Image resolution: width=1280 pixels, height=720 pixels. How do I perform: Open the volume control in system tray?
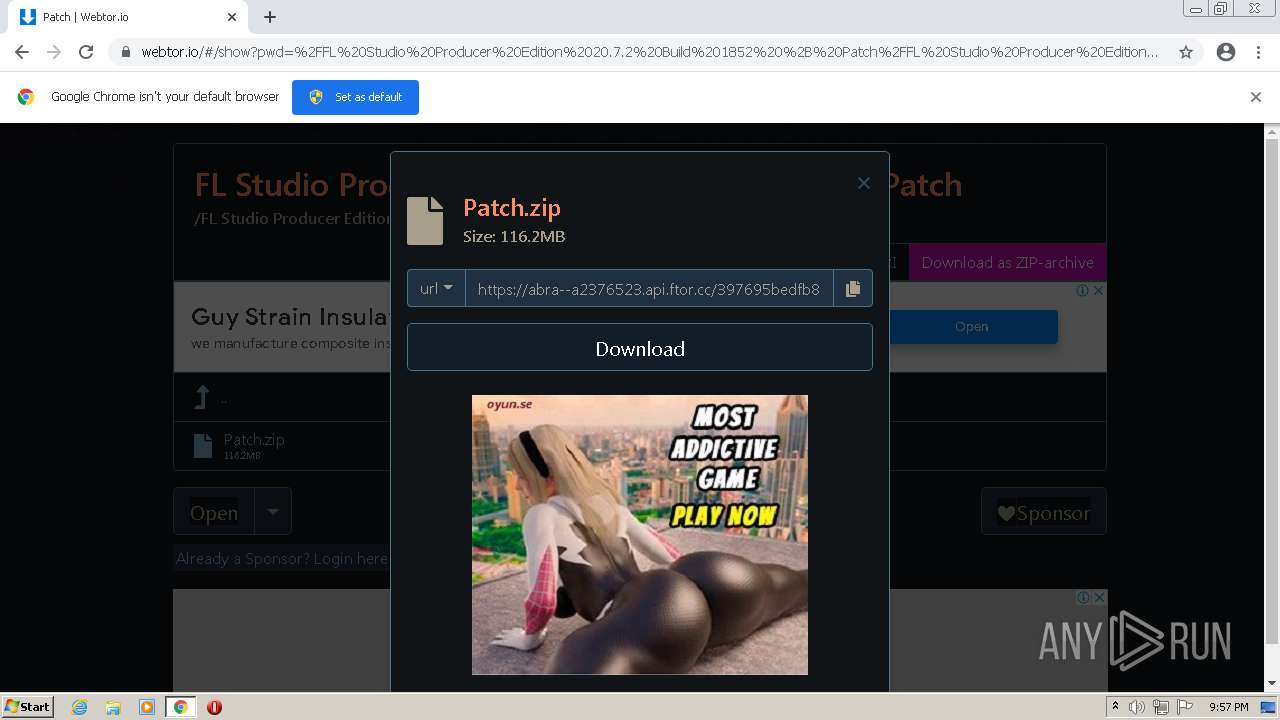coord(1137,707)
